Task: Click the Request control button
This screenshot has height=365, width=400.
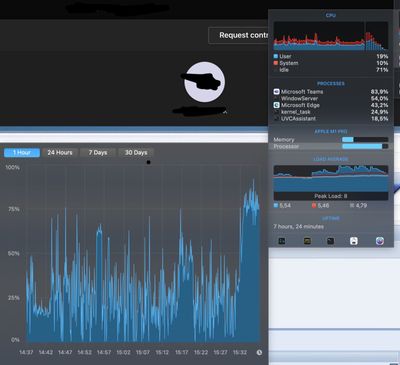Action: click(x=239, y=35)
